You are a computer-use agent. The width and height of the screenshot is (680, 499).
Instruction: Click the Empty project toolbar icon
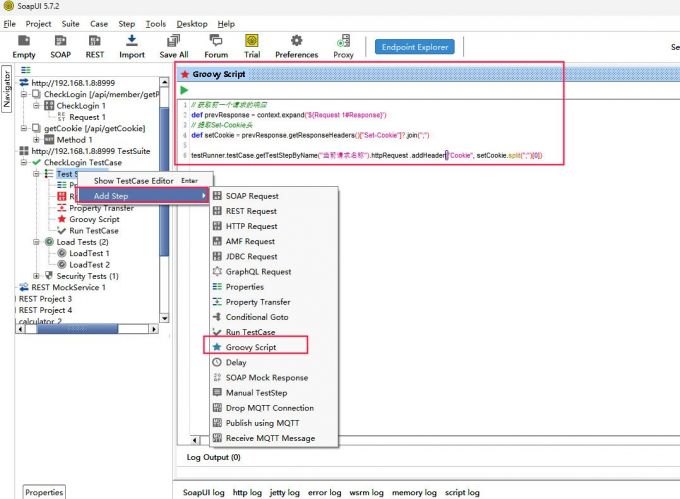(24, 47)
